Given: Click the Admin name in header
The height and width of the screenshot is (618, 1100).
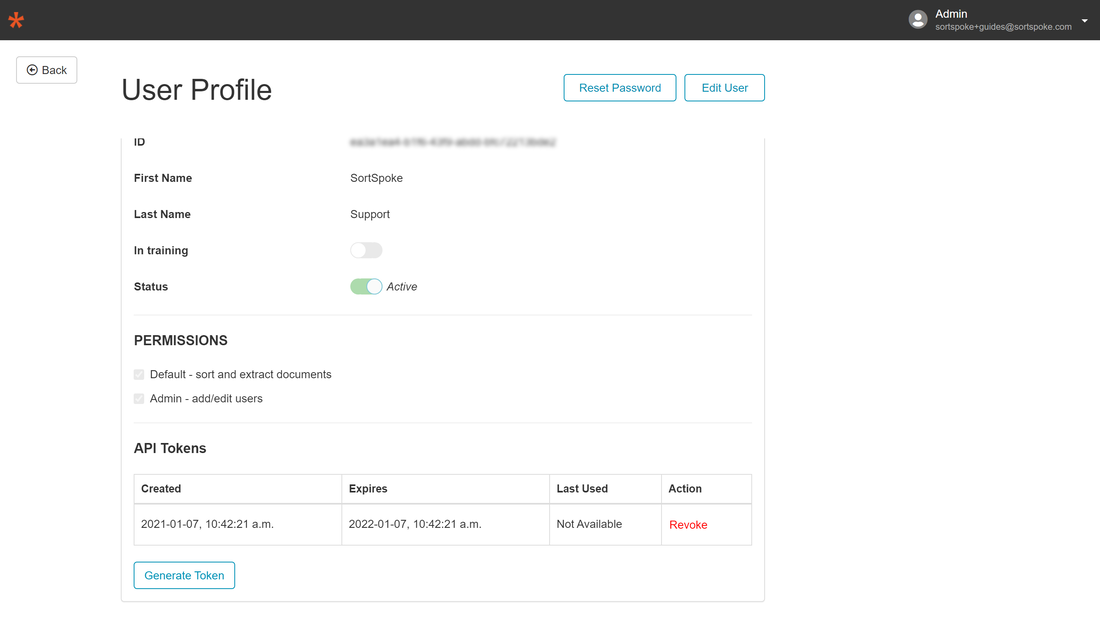Looking at the screenshot, I should 951,14.
